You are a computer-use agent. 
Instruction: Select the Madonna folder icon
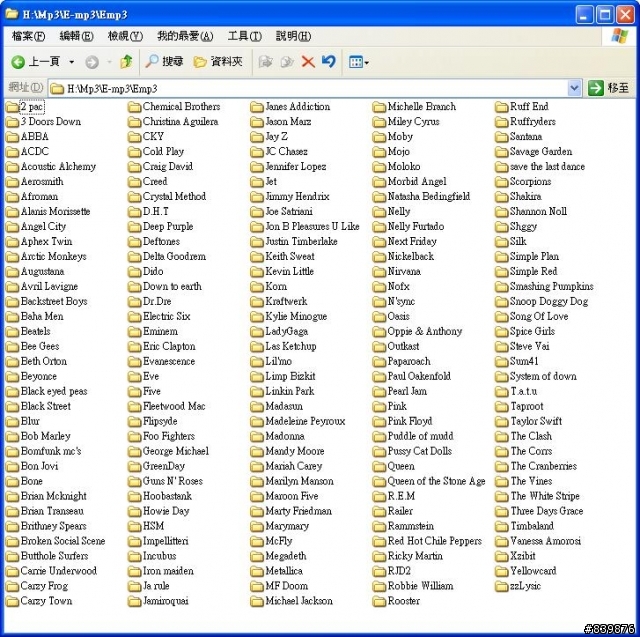pyautogui.click(x=257, y=437)
